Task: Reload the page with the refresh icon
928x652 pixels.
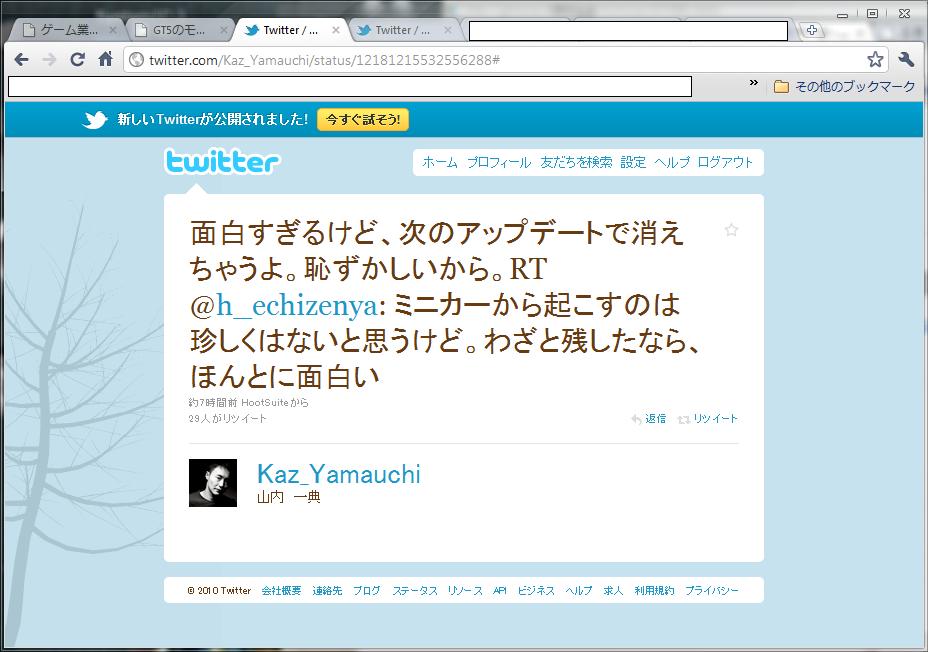Action: pyautogui.click(x=77, y=59)
